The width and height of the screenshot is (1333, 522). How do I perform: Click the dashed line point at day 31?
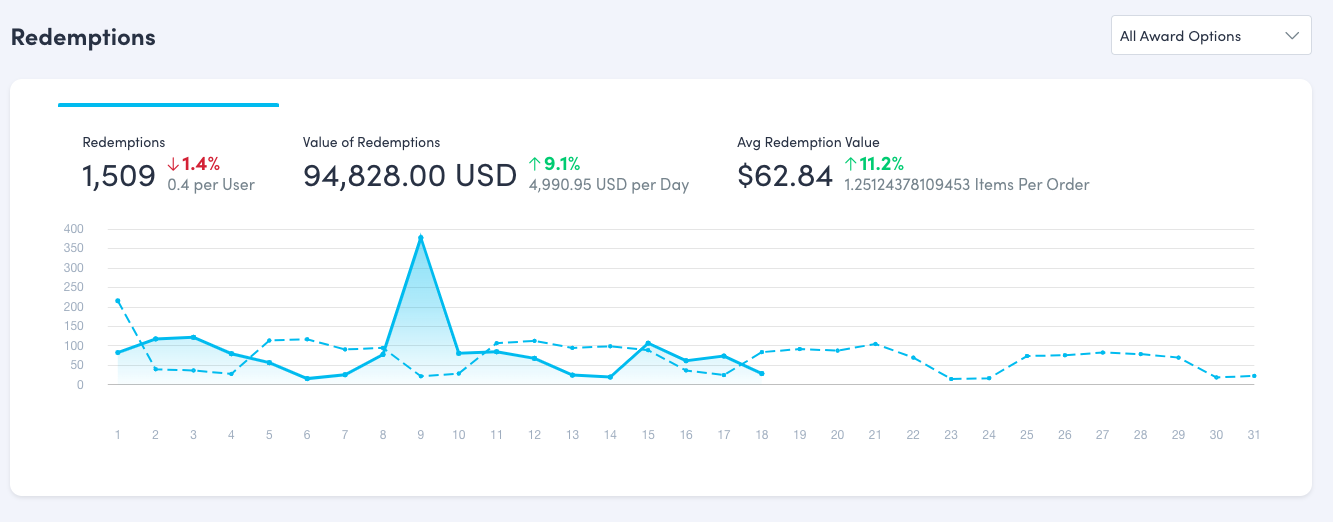(x=1254, y=376)
